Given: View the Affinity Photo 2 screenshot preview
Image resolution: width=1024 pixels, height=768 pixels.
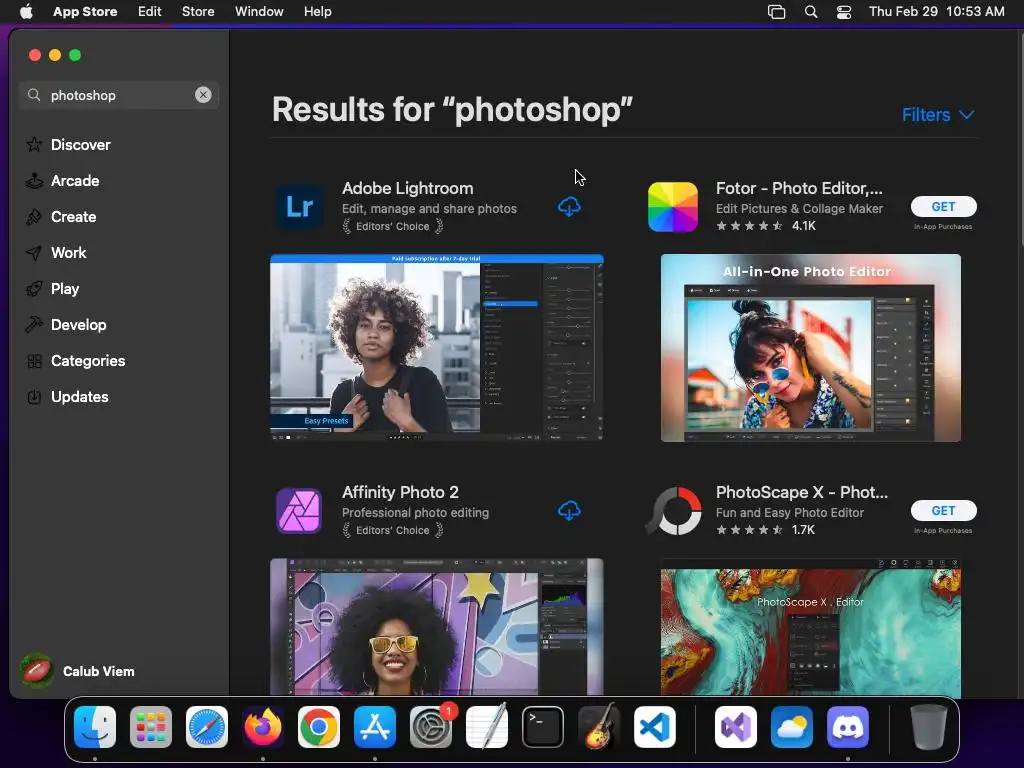Looking at the screenshot, I should click(437, 626).
